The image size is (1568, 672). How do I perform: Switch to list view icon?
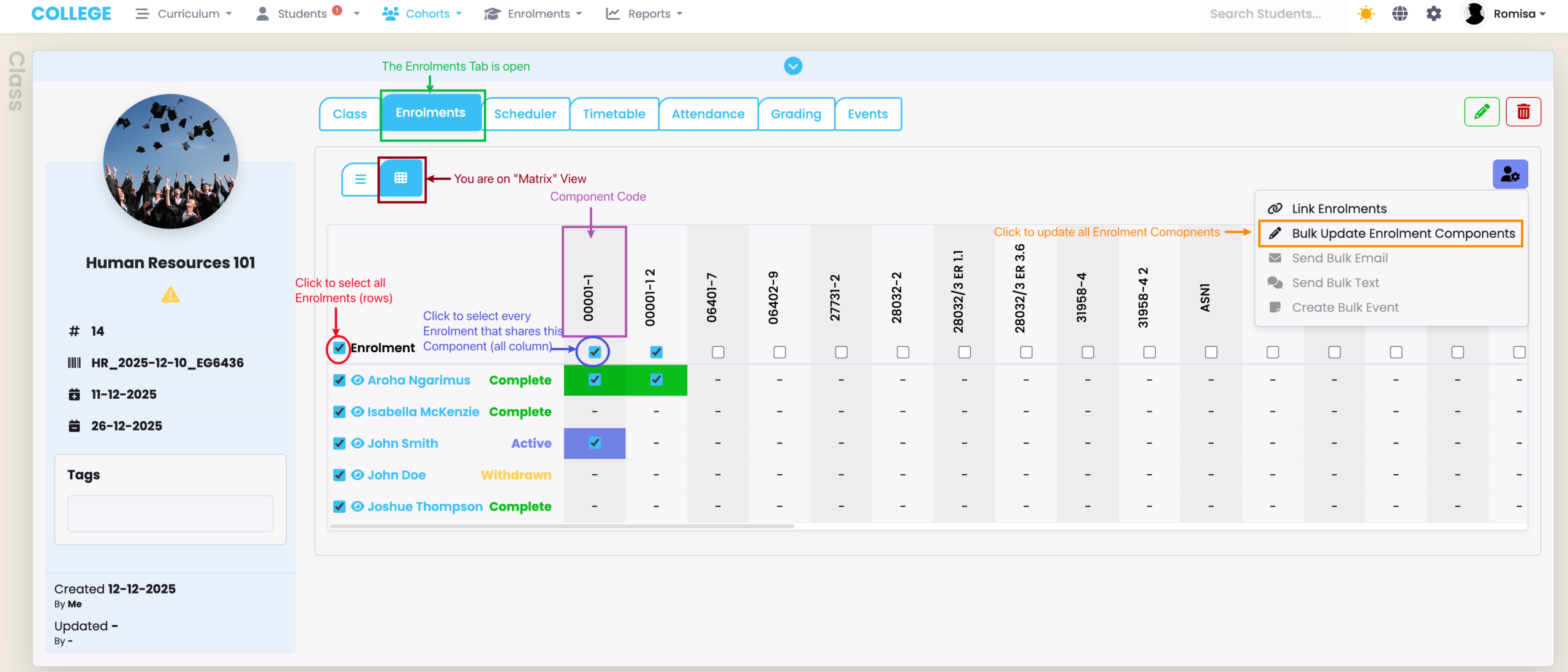click(x=360, y=179)
